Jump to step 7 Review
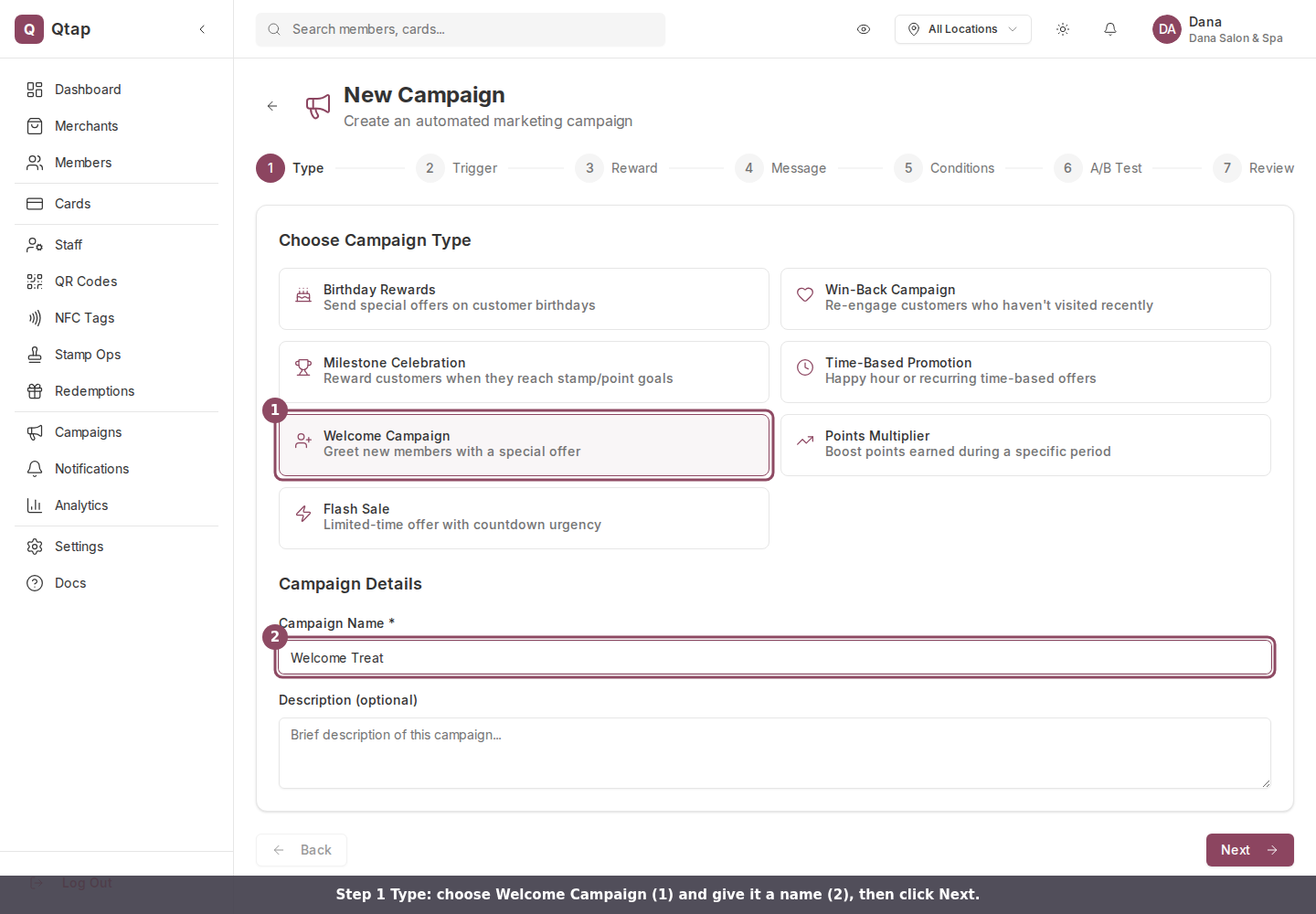This screenshot has width=1316, height=914. (x=1254, y=168)
